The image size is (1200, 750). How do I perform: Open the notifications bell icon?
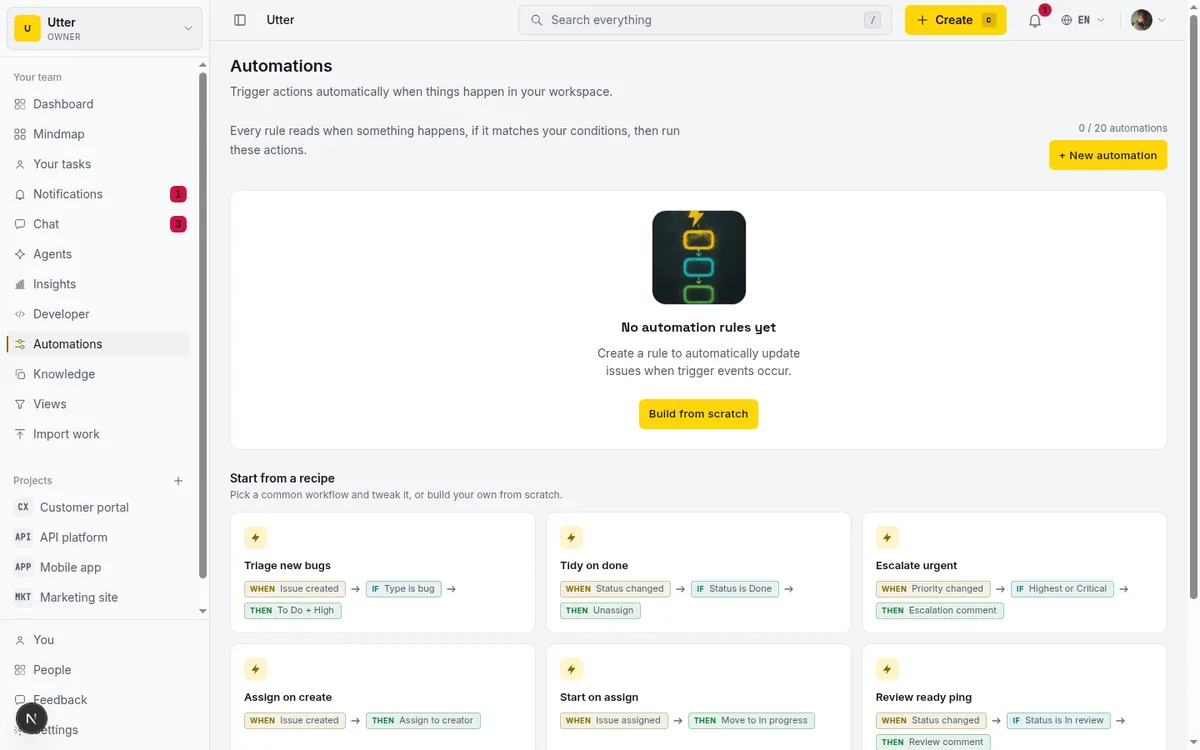coord(1035,20)
